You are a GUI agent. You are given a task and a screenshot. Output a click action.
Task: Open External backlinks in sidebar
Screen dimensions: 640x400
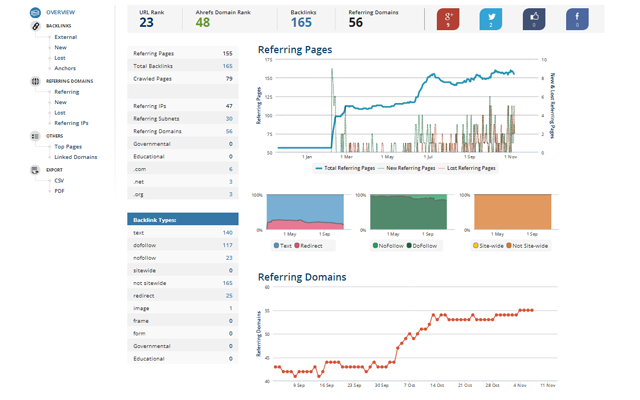[65, 37]
